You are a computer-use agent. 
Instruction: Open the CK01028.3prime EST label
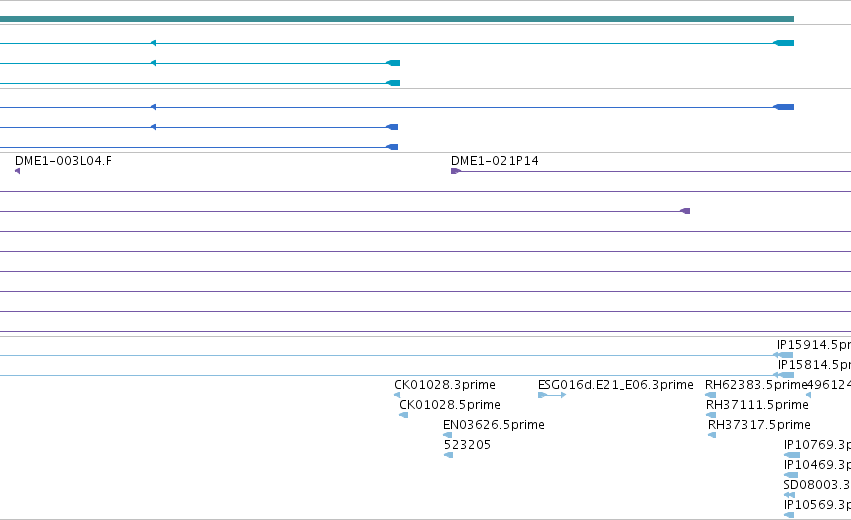pyautogui.click(x=444, y=385)
